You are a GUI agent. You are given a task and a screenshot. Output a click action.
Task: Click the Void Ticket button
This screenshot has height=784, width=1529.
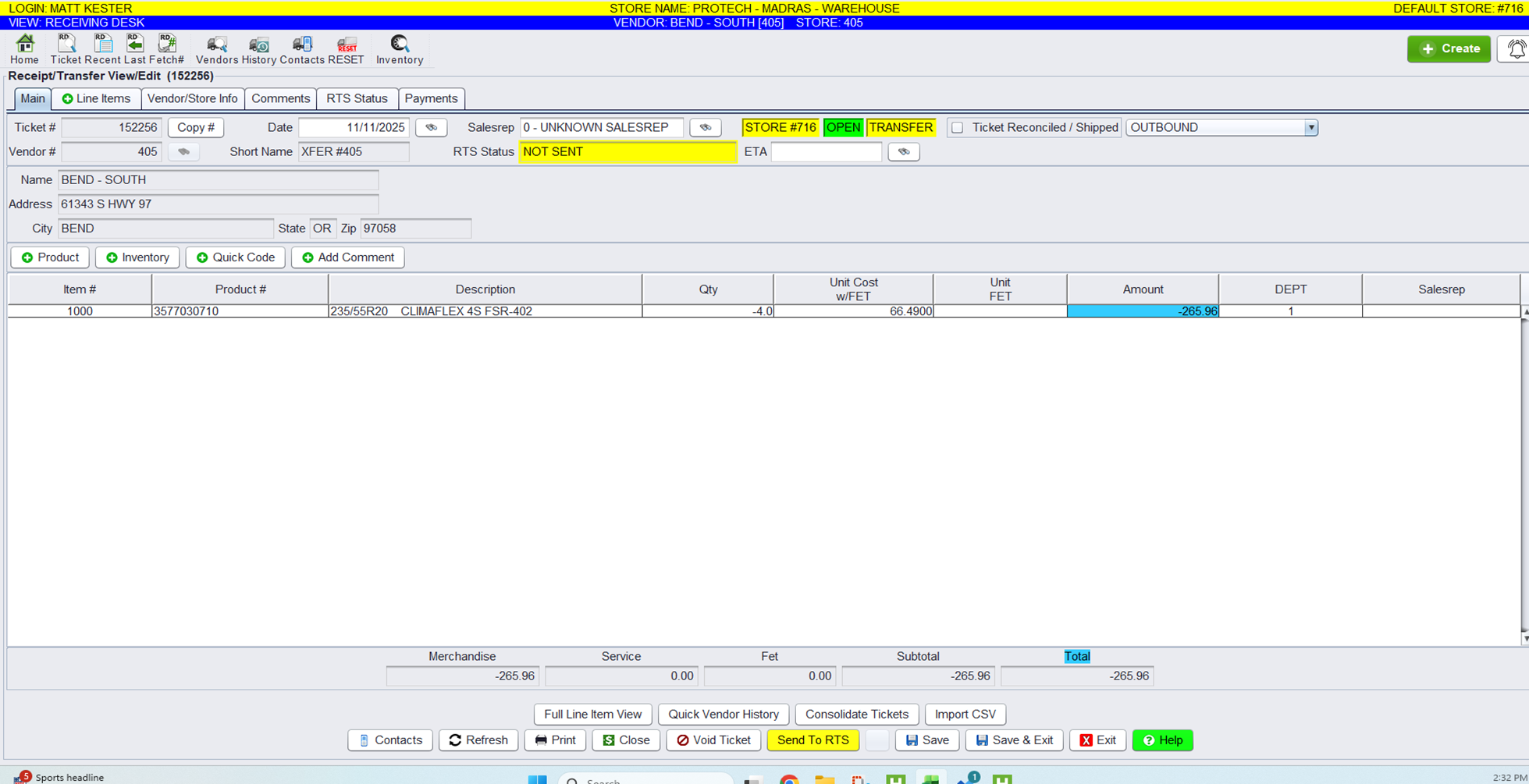[713, 740]
